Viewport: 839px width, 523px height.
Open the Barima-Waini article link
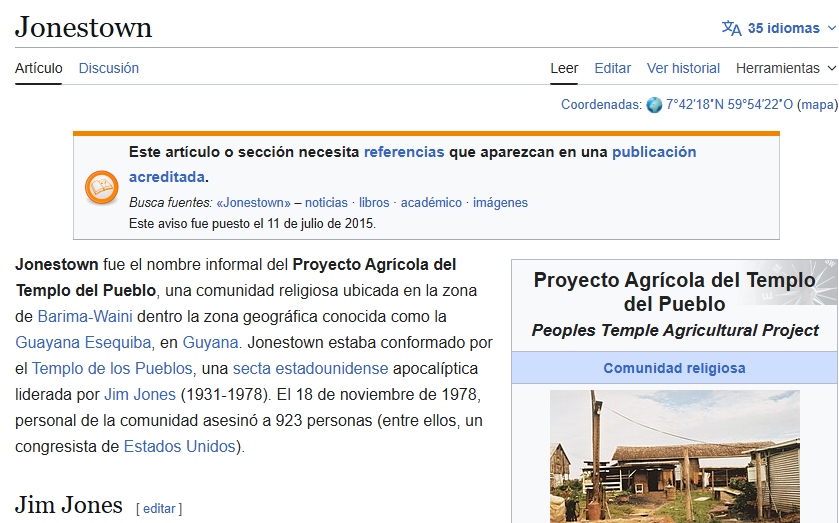(85, 316)
